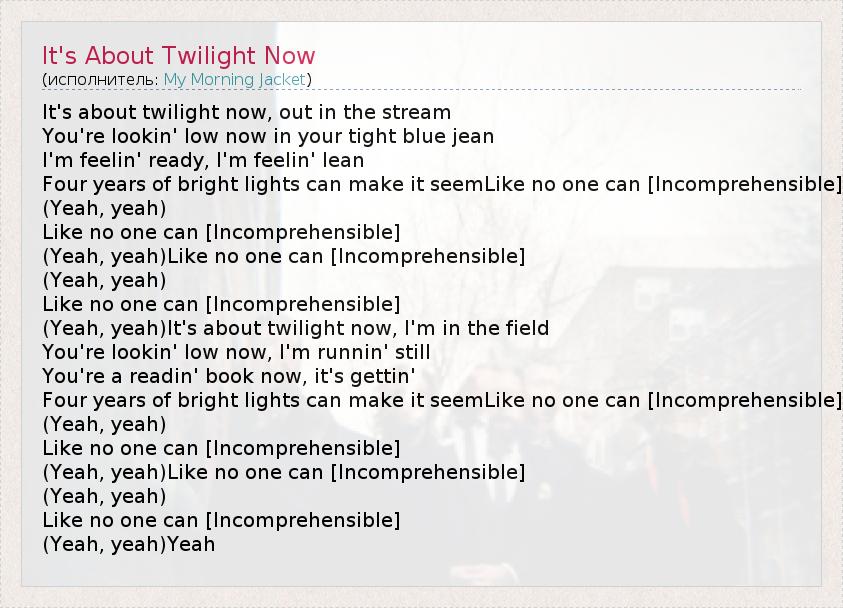Click the lyric line ending "out in the stream"

(x=246, y=112)
